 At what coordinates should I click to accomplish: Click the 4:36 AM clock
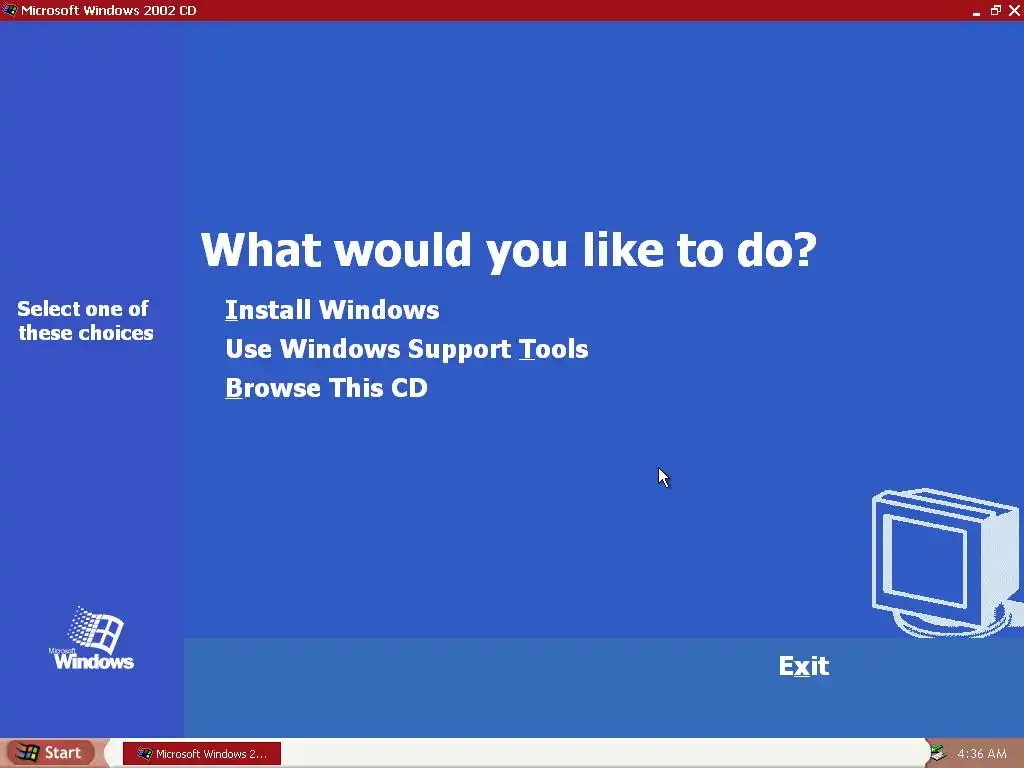982,754
